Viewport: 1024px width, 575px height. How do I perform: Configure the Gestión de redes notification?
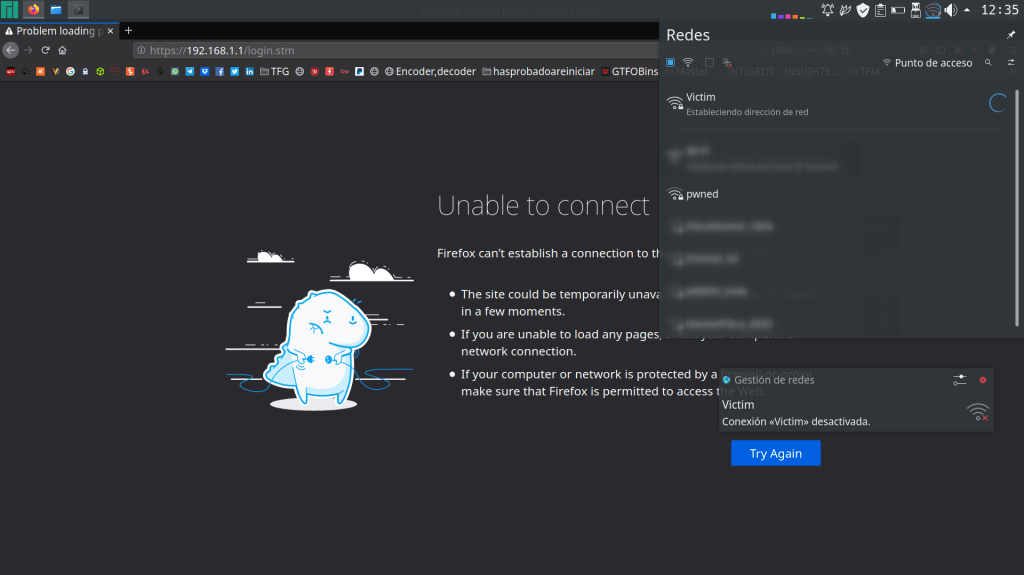click(x=960, y=380)
